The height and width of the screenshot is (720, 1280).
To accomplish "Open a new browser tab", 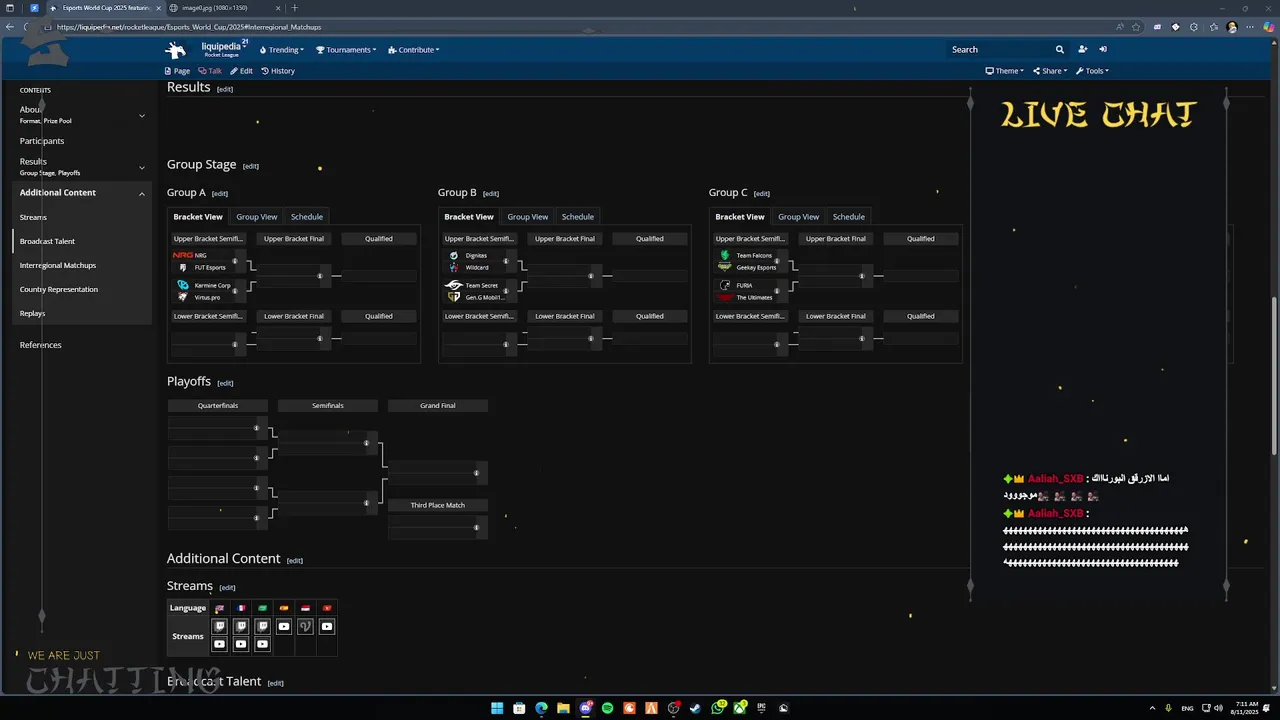I will tap(294, 8).
